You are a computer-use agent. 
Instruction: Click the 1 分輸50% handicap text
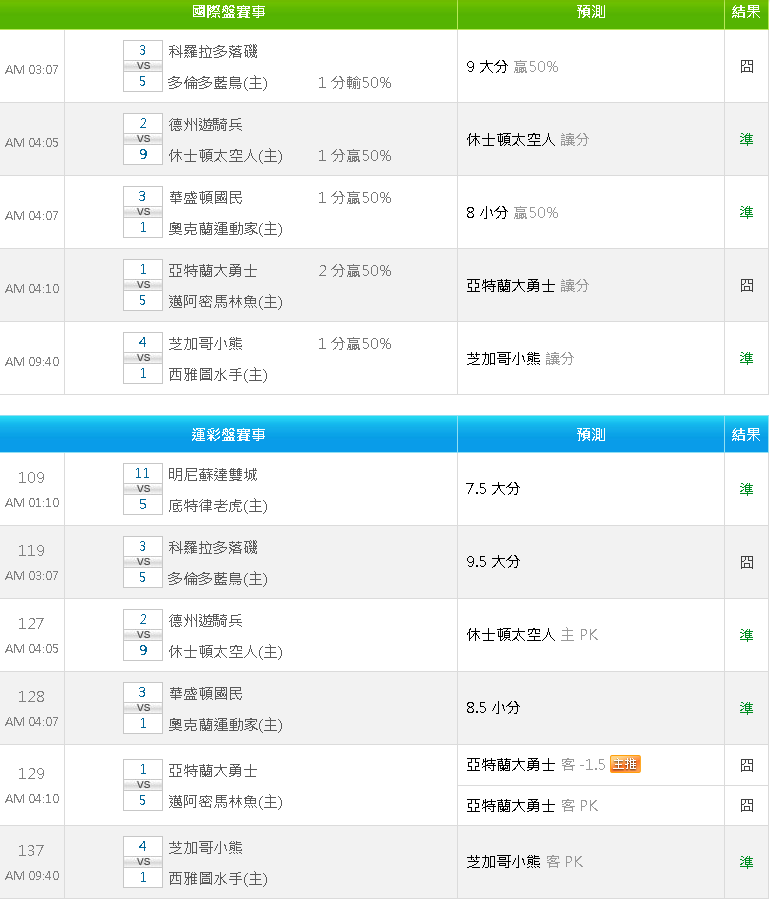pyautogui.click(x=355, y=83)
